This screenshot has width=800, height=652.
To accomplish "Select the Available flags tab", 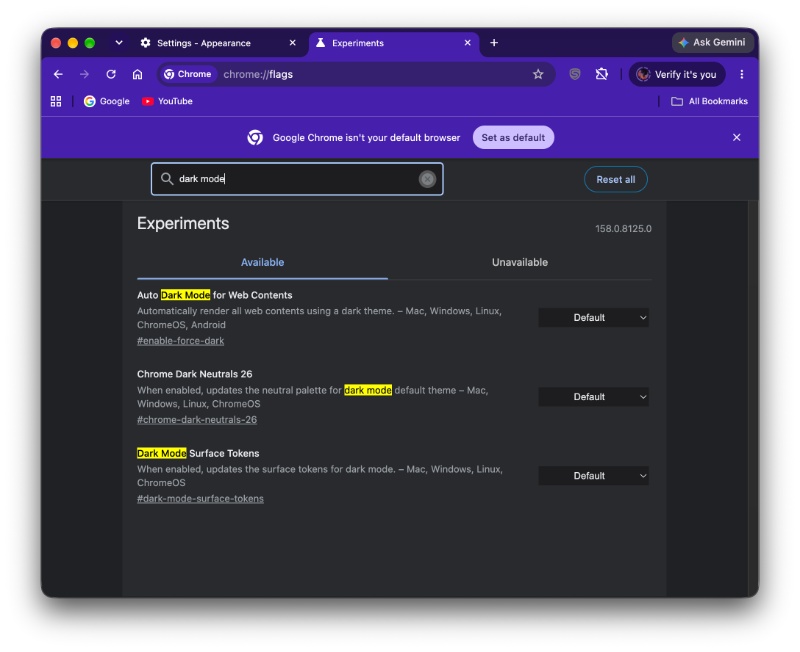I will (262, 263).
